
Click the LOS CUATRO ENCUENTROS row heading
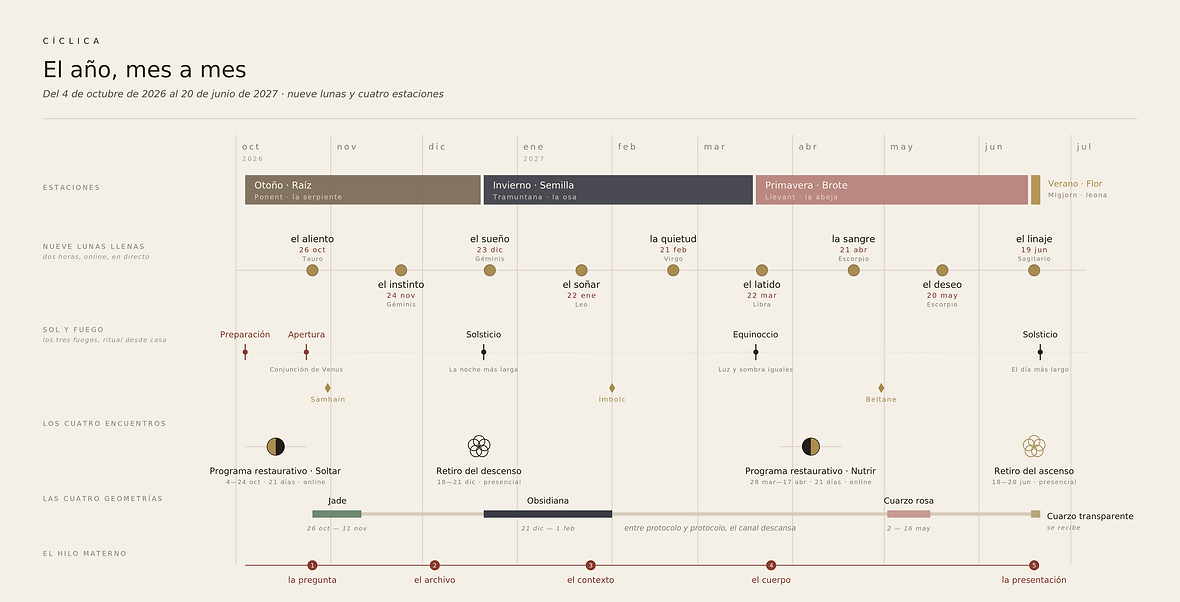tap(105, 424)
